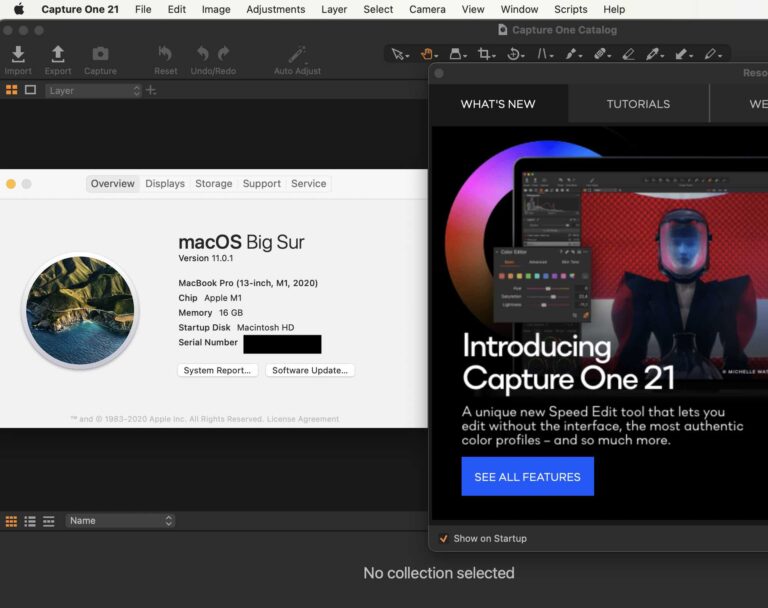Add a new layer with plus icon

(151, 90)
